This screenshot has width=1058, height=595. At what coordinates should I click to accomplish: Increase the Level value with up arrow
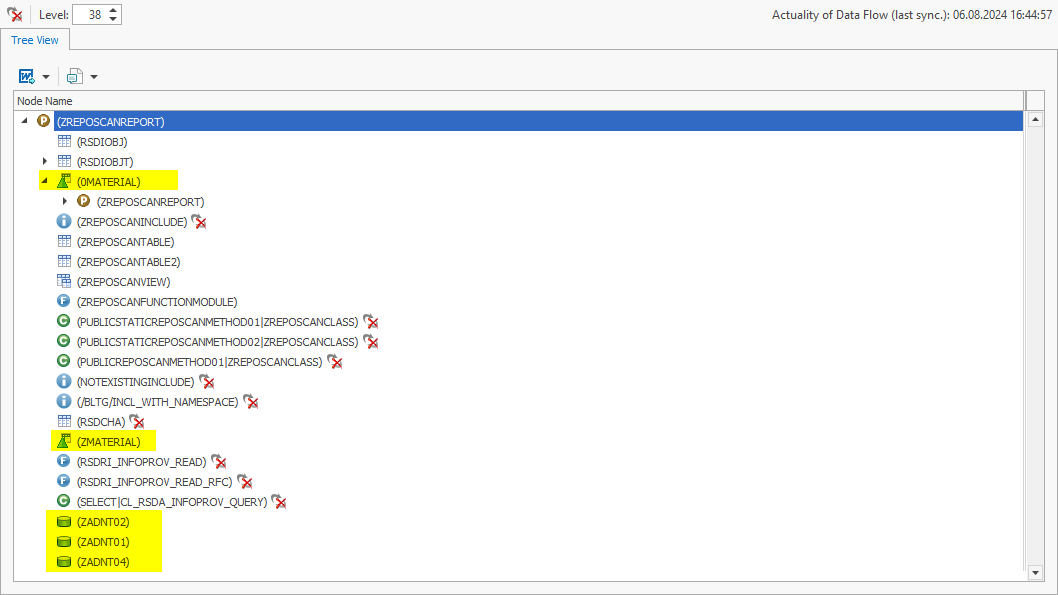113,10
